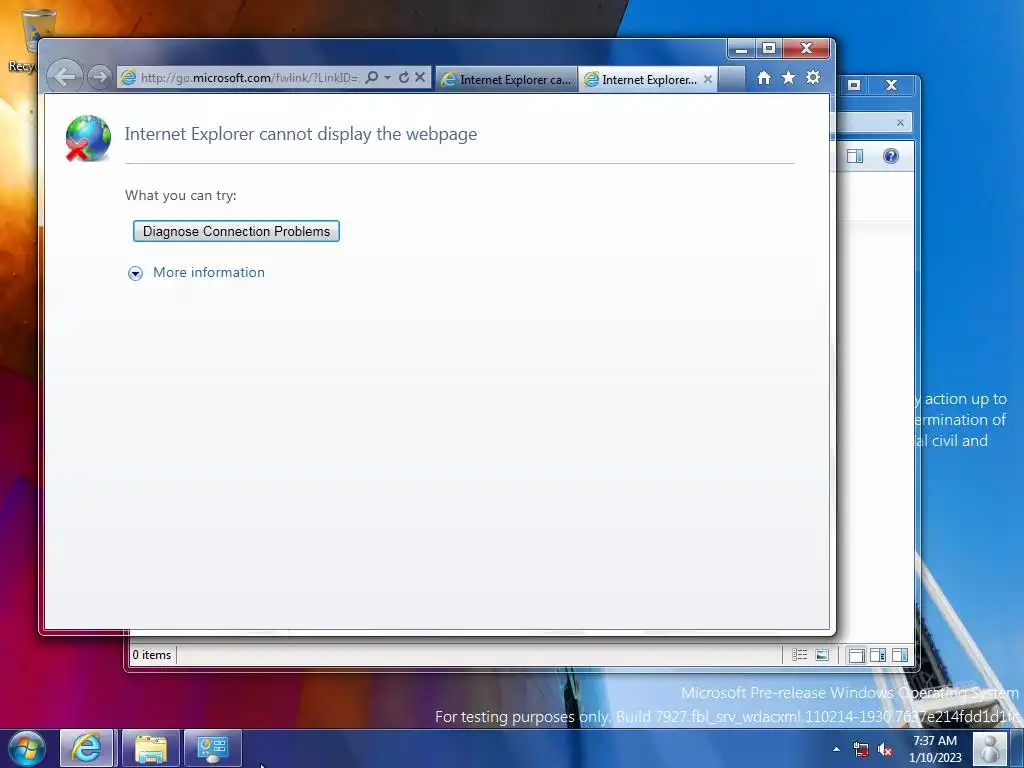Maximize the background Explorer window
The image size is (1024, 768).
[x=854, y=85]
